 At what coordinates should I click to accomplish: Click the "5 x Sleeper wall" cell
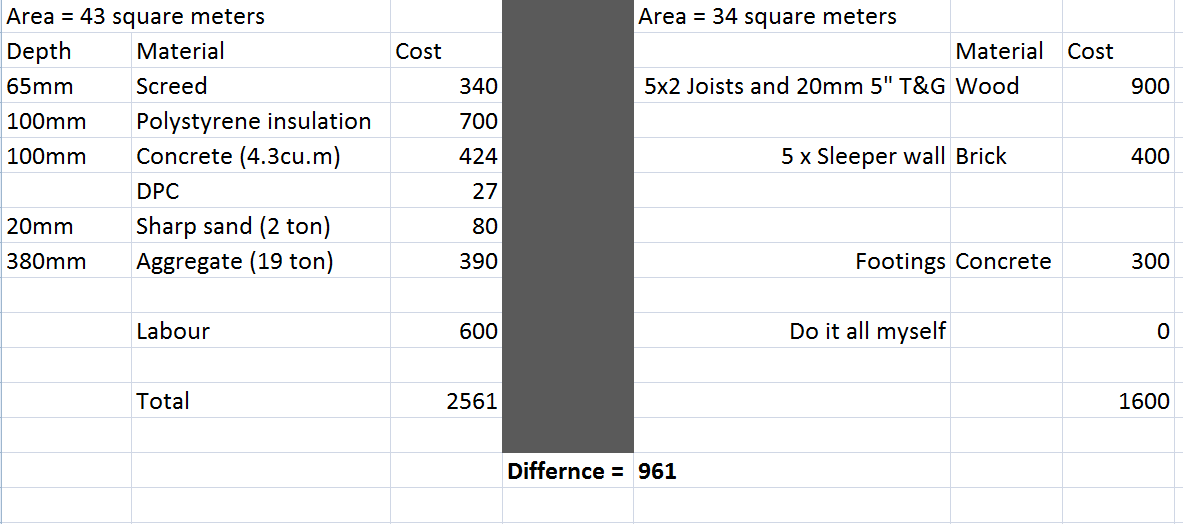tap(863, 157)
